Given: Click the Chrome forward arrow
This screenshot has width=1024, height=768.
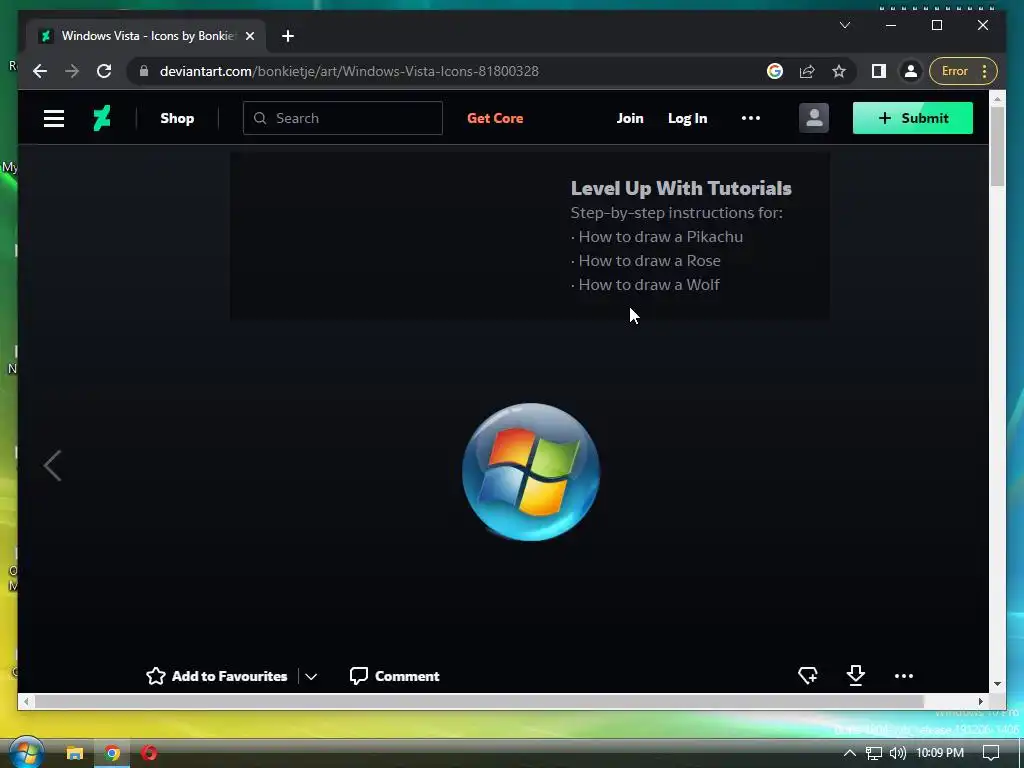Looking at the screenshot, I should click(72, 71).
